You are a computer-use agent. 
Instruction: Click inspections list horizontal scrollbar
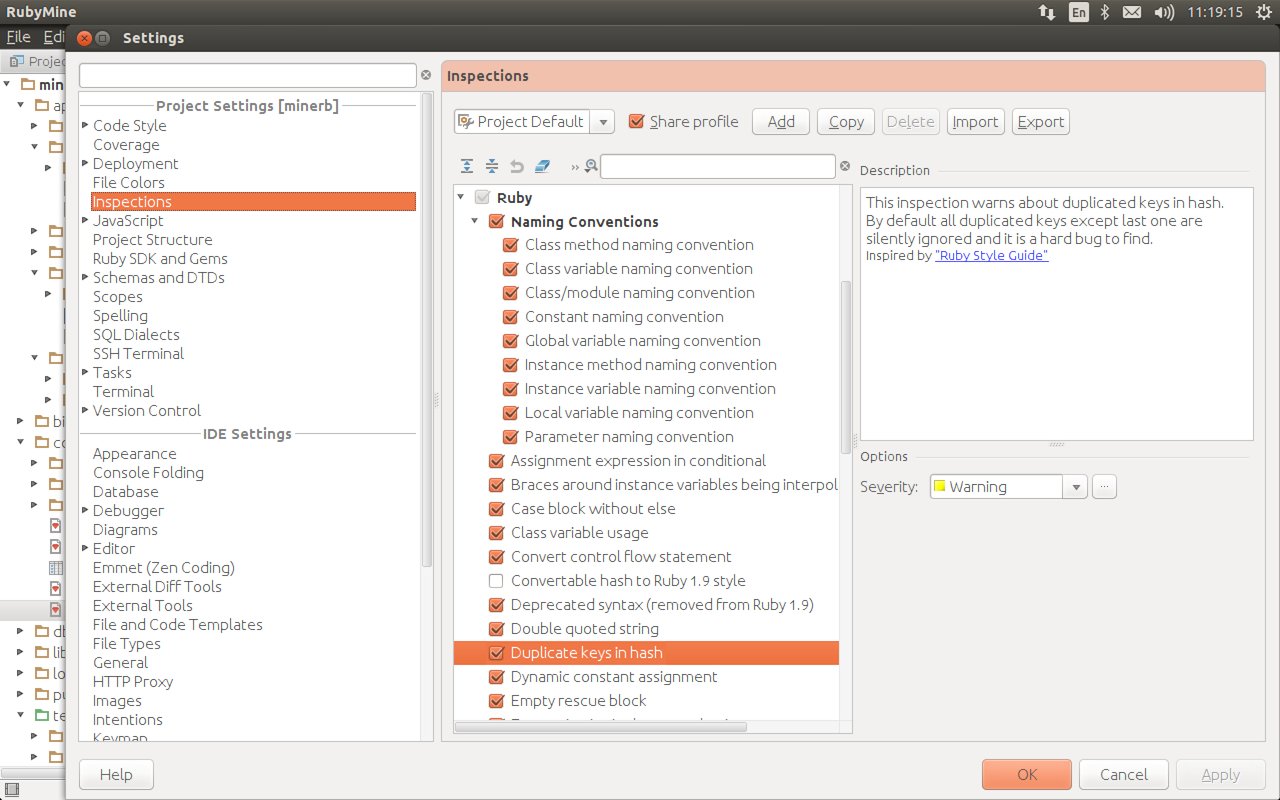tap(600, 727)
